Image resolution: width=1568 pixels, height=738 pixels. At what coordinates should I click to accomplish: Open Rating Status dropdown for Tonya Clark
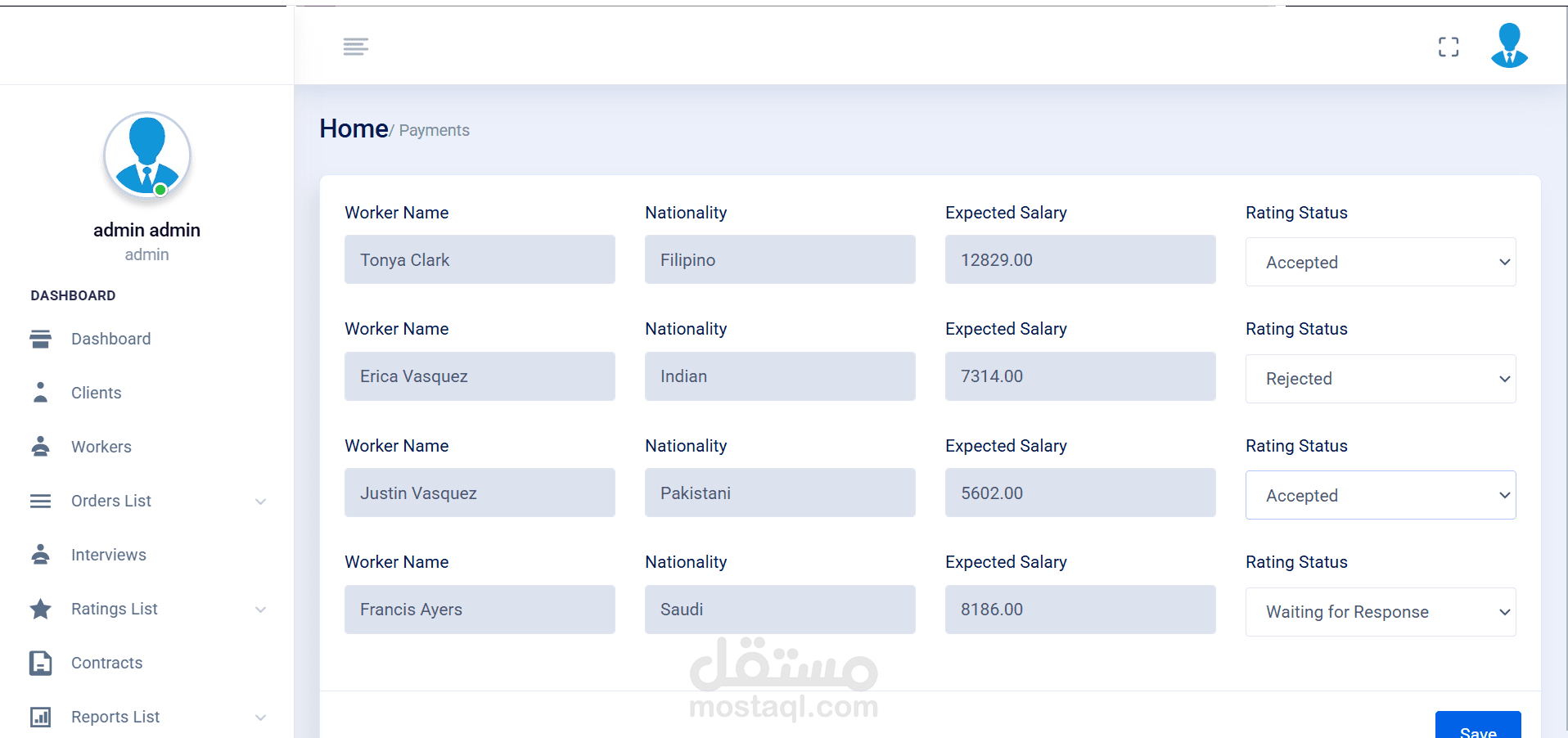1380,262
